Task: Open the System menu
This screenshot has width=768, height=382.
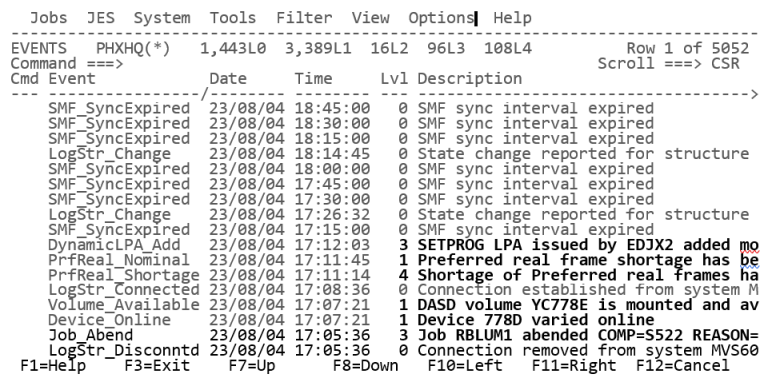Action: 162,18
